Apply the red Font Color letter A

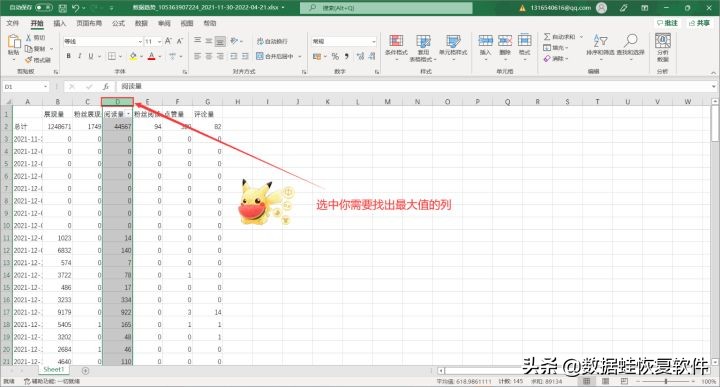(152, 56)
